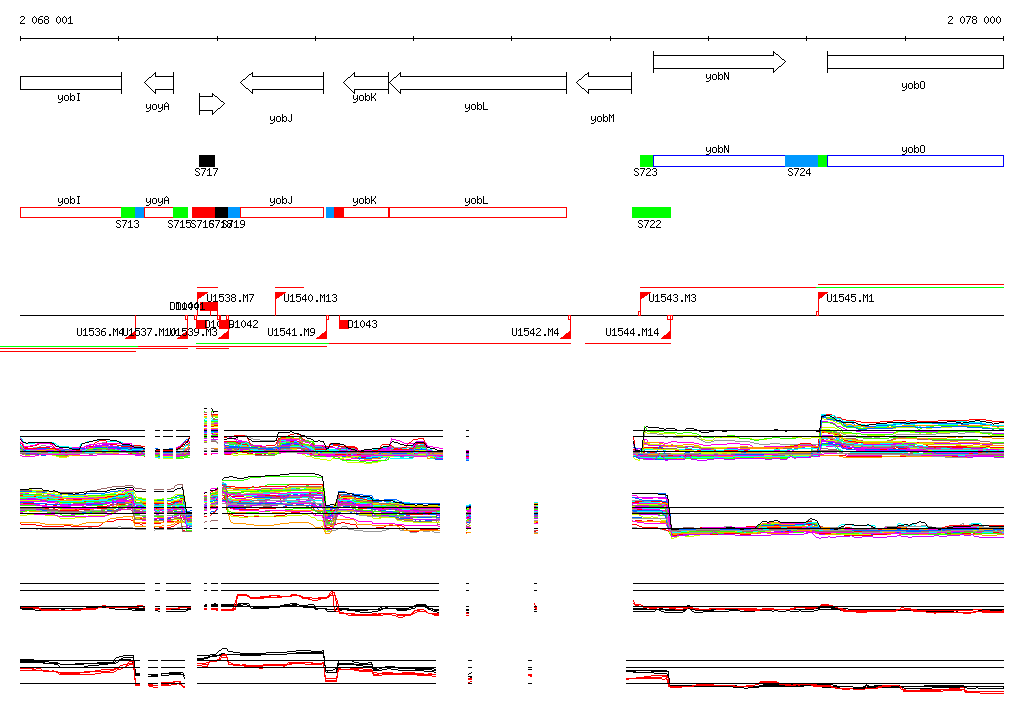Select the yobO gene box in top track
The width and height of the screenshot is (1024, 714).
click(915, 62)
